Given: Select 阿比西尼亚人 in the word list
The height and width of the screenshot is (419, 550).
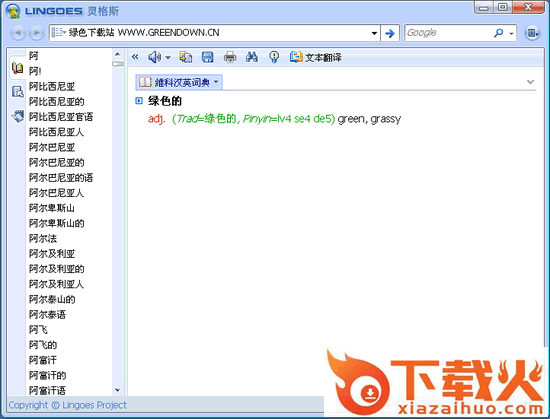Looking at the screenshot, I should point(56,132).
